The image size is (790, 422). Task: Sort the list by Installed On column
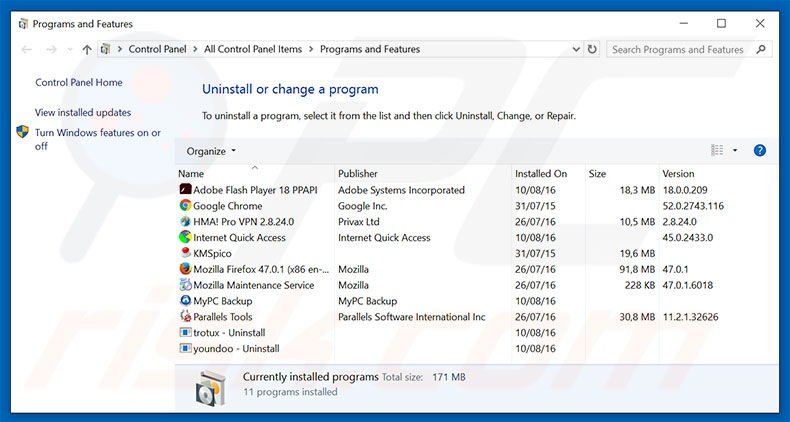pyautogui.click(x=541, y=174)
